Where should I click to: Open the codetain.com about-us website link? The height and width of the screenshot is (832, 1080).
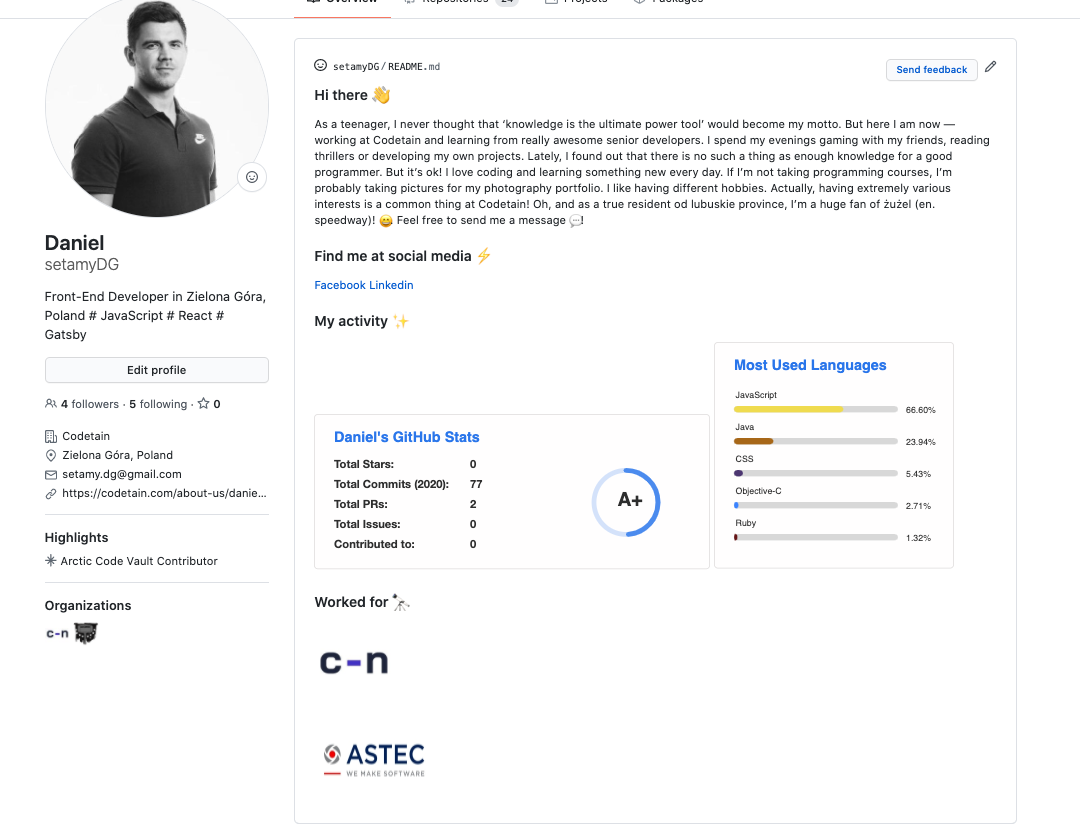[164, 493]
